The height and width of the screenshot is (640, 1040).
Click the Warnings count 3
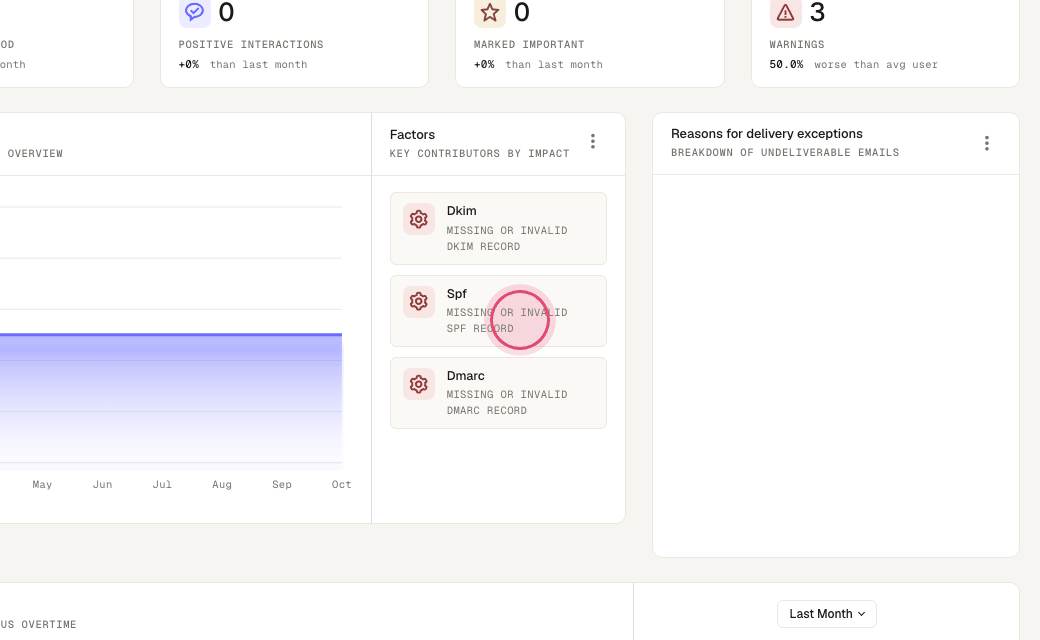tap(817, 12)
